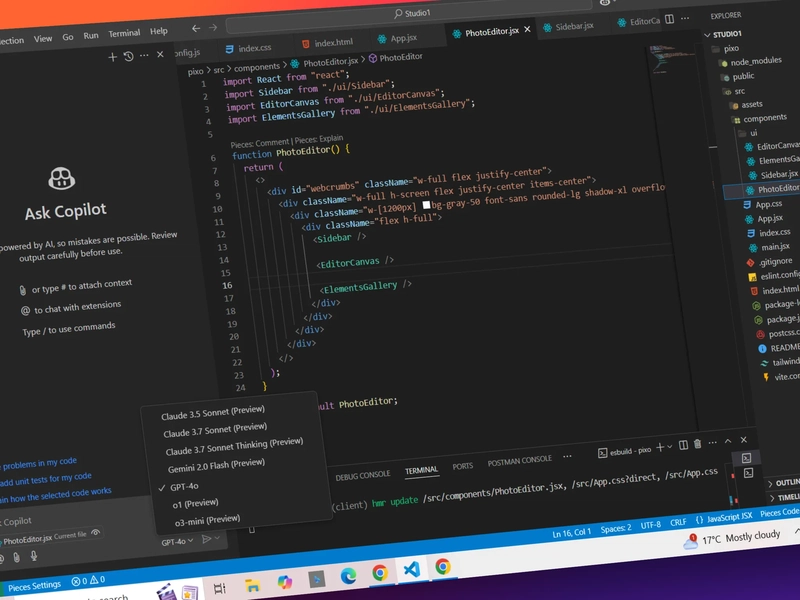This screenshot has width=800, height=600.
Task: Open Copilot chat history clock icon
Action: [x=129, y=57]
